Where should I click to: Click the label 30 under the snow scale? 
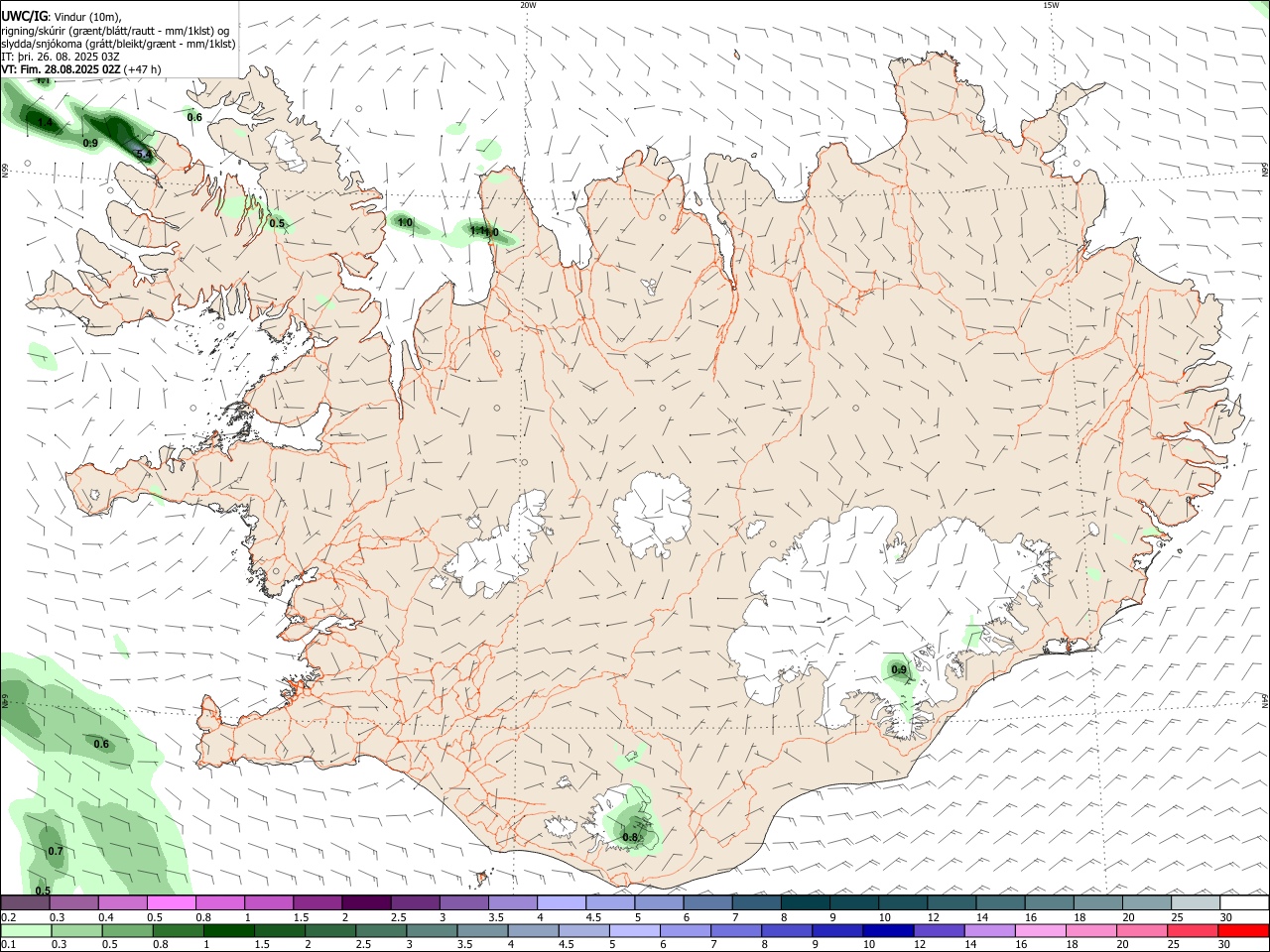point(1225,917)
